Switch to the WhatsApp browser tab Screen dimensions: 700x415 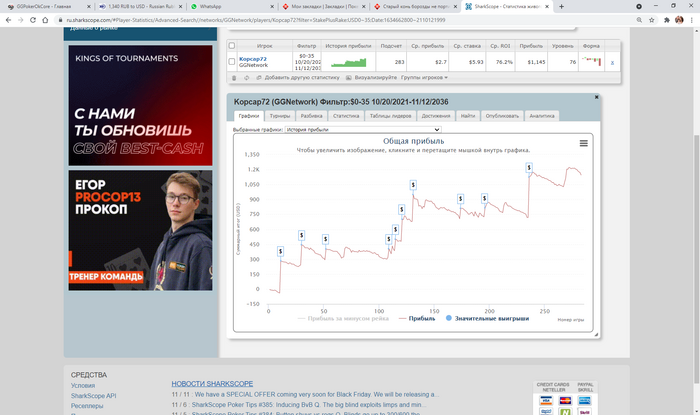click(230, 7)
